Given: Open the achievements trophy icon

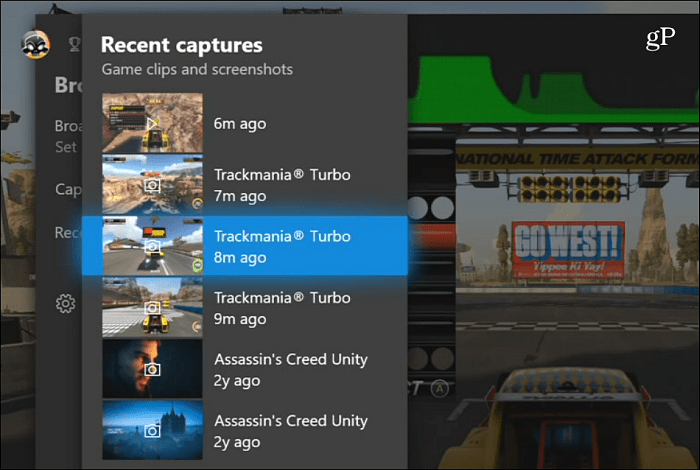Looking at the screenshot, I should [74, 44].
